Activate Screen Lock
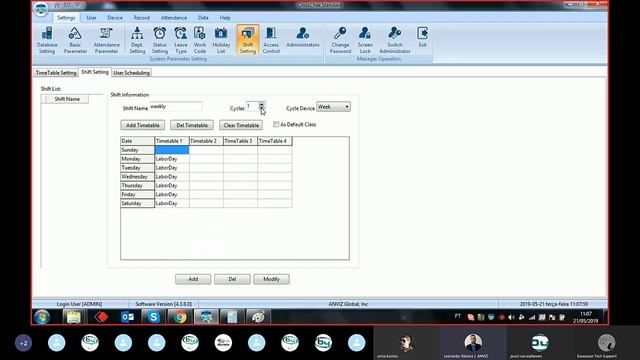This screenshot has width=640, height=360. 365,40
